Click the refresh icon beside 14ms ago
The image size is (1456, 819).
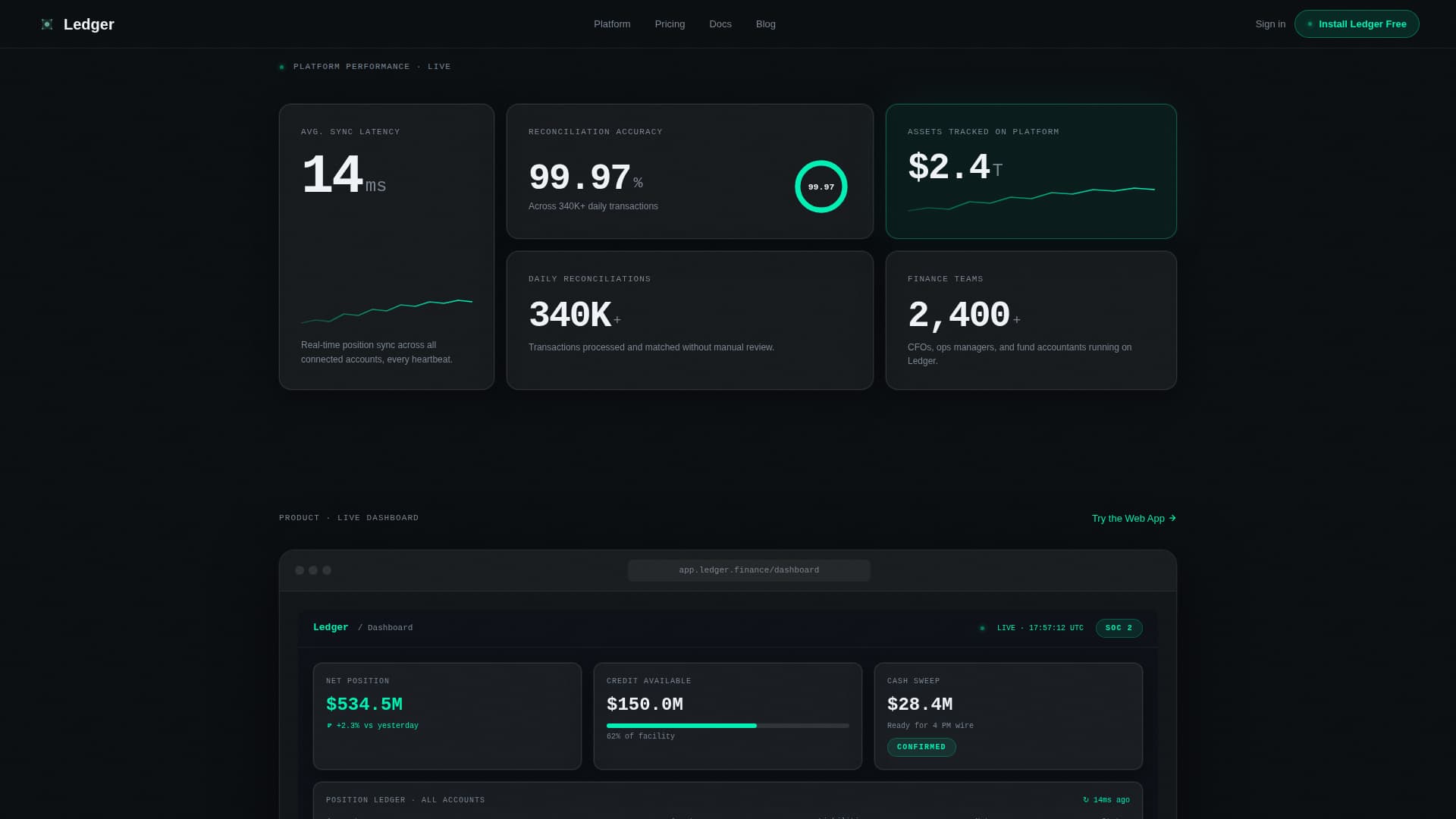[1086, 800]
